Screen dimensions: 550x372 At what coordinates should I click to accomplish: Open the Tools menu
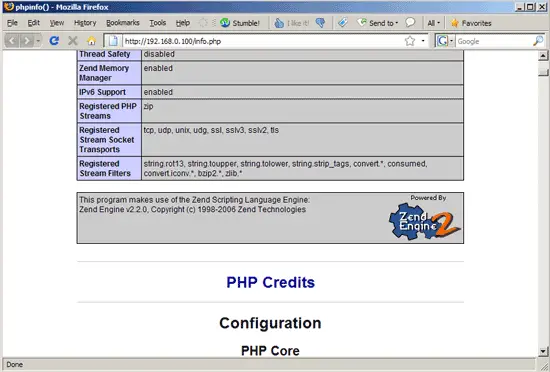tap(158, 23)
